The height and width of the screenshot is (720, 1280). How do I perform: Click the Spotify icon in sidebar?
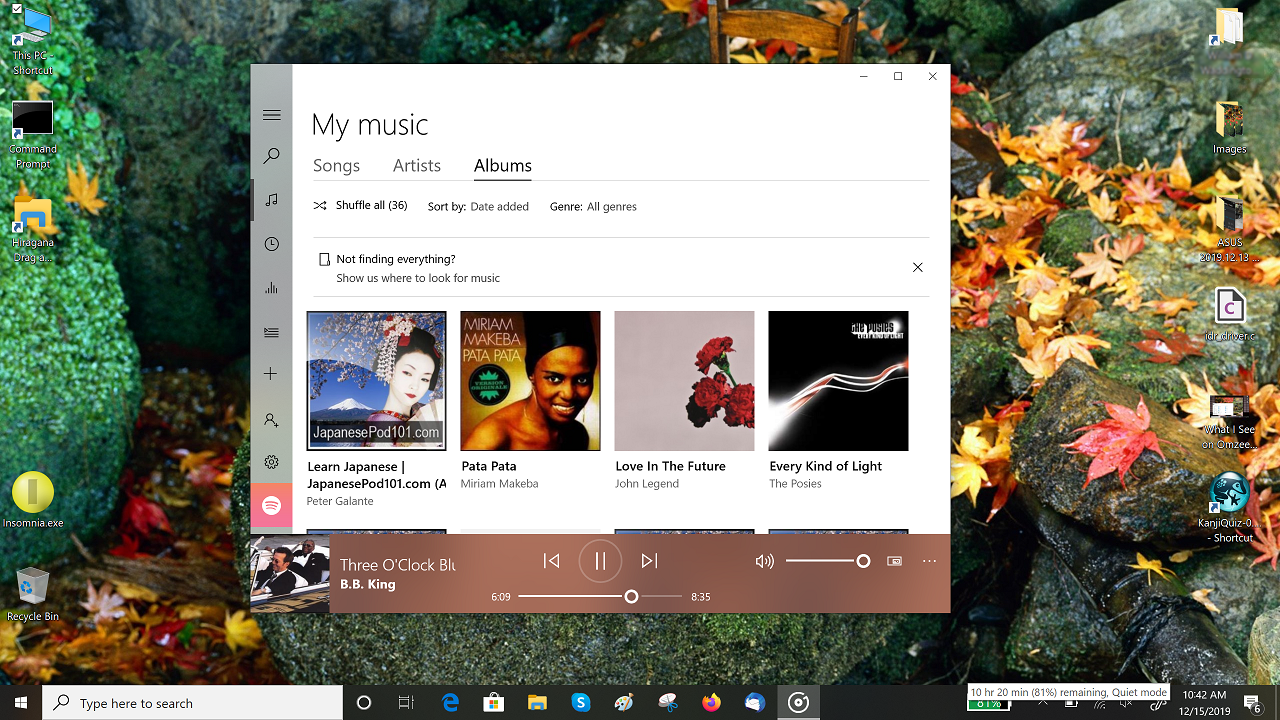pyautogui.click(x=271, y=507)
